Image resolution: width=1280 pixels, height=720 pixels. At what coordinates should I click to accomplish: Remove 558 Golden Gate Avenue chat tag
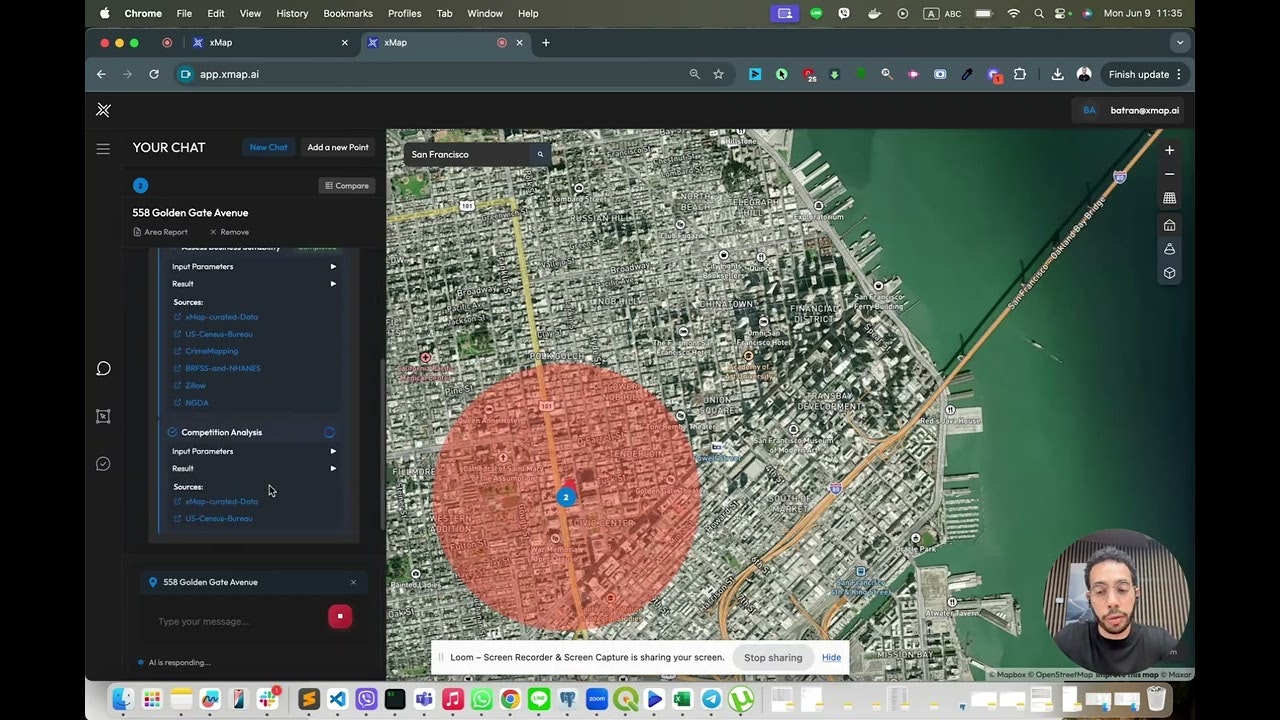353,582
